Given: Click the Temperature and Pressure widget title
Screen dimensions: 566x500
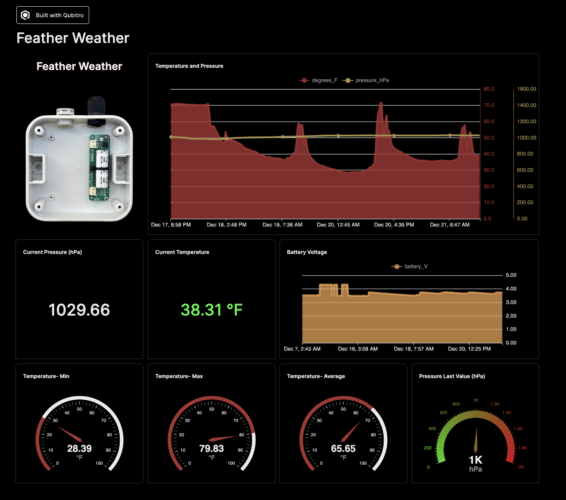Looking at the screenshot, I should point(189,66).
